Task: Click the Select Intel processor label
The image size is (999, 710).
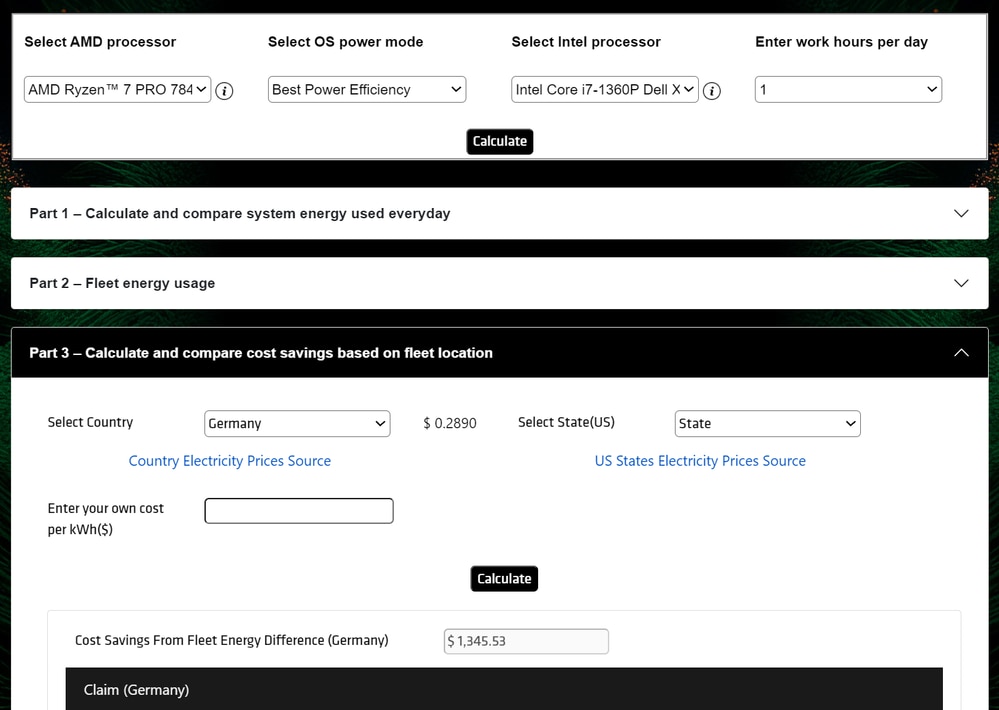Action: [x=586, y=42]
